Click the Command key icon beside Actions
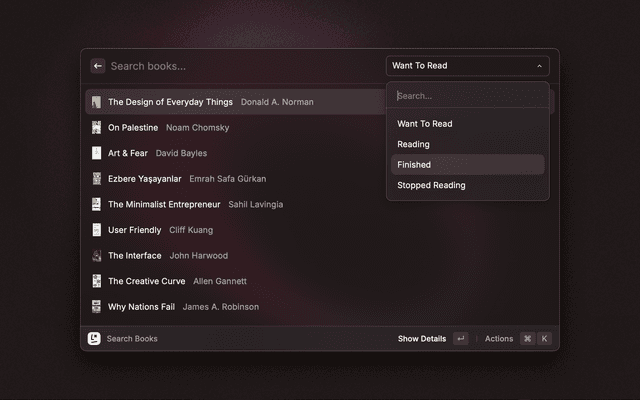 [527, 339]
